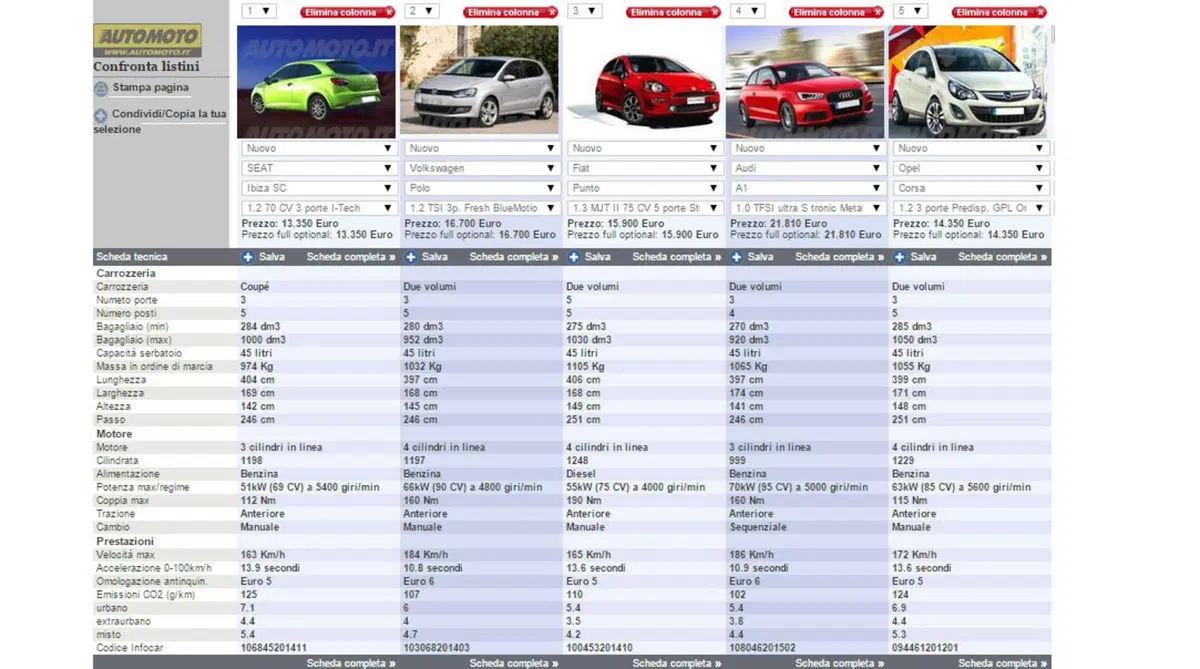
Task: Click the silver Volkswagen Polo car photo
Action: pyautogui.click(x=480, y=80)
